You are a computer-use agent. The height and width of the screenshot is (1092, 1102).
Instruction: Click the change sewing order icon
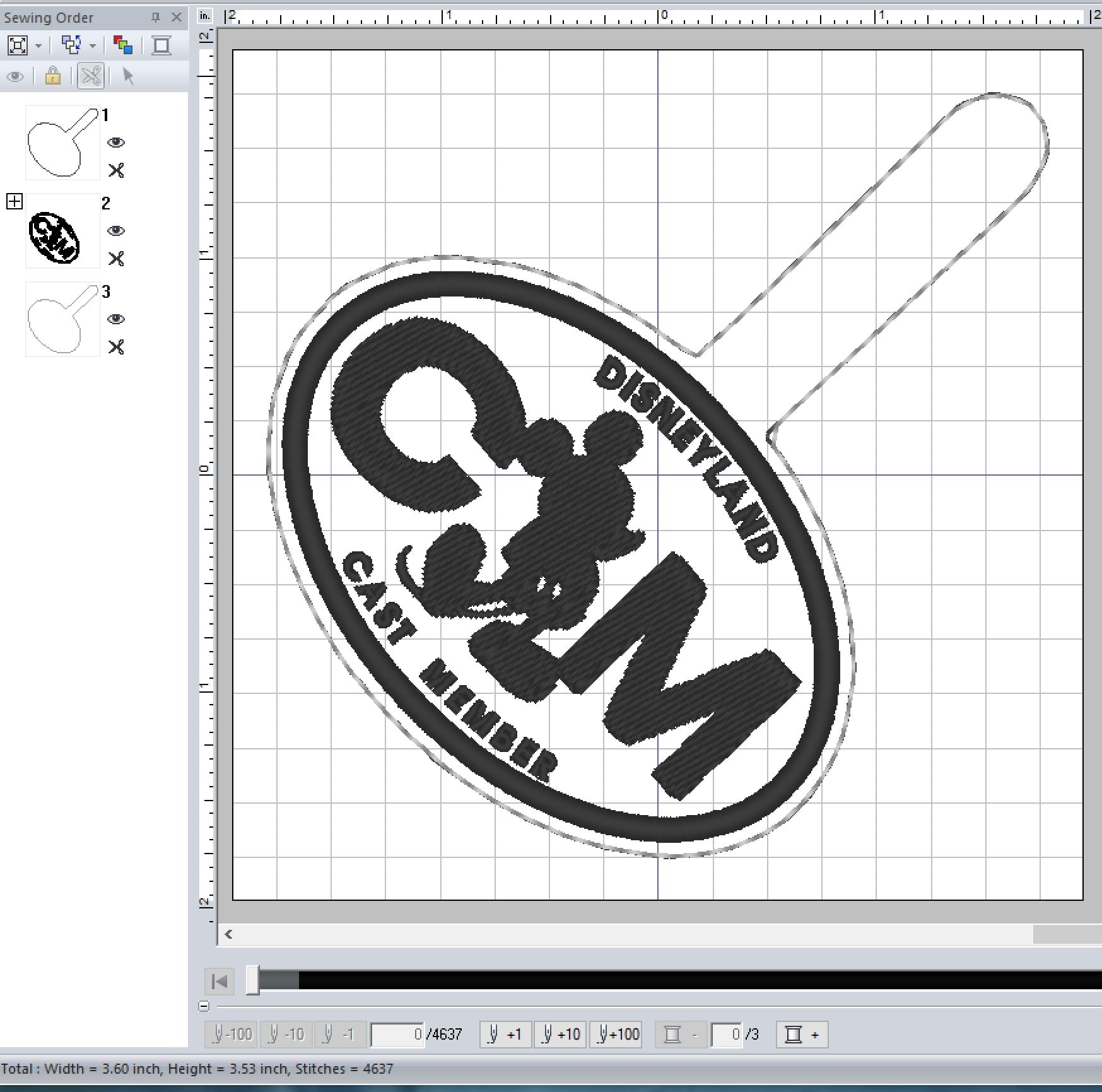click(x=71, y=45)
